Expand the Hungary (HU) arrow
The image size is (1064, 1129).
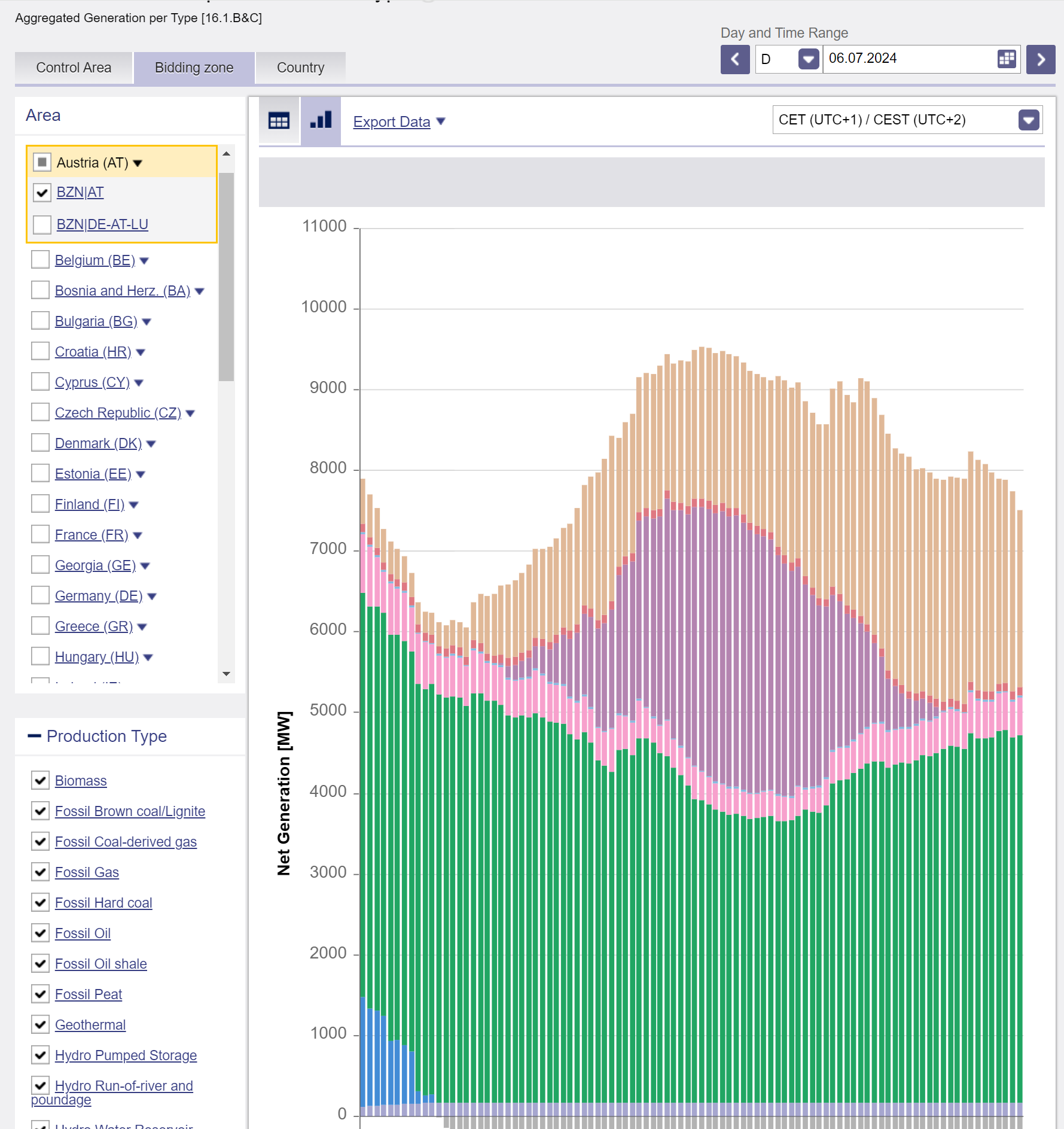[148, 658]
